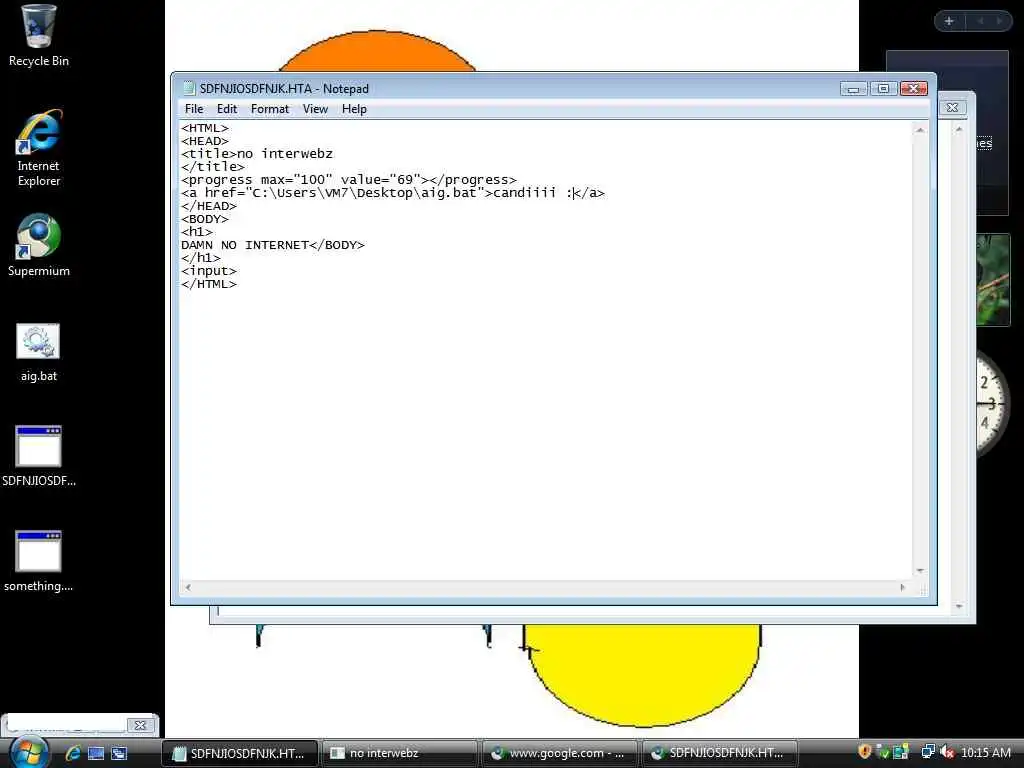Switch to SDFNJIOSDFNJK.HTA Notepad taskbar button
The image size is (1024, 768).
pyautogui.click(x=240, y=753)
